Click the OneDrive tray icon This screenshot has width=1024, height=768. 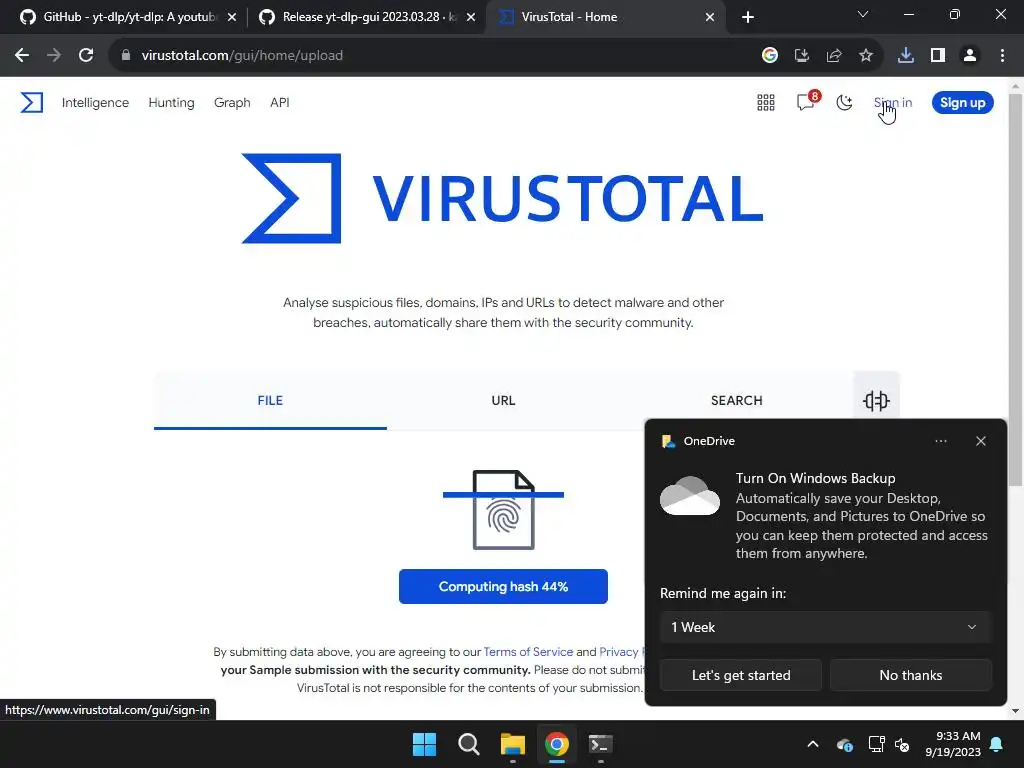[x=844, y=744]
